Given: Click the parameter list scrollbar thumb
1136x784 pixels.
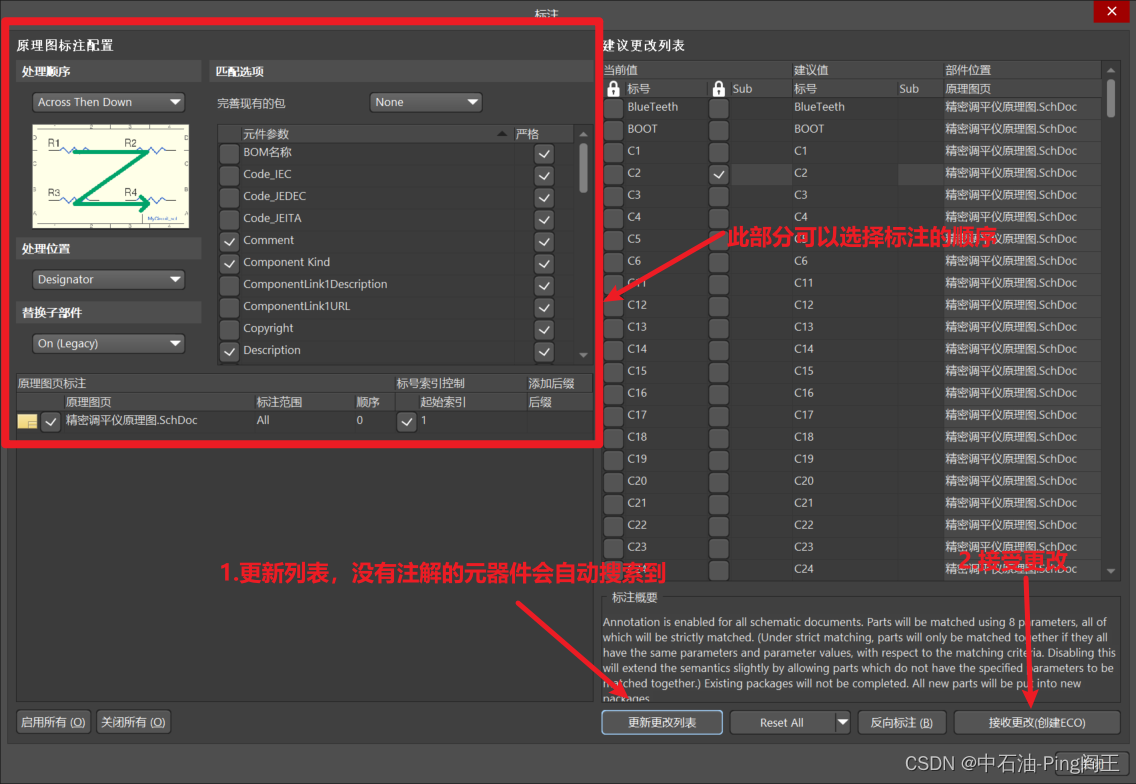Looking at the screenshot, I should (x=583, y=168).
